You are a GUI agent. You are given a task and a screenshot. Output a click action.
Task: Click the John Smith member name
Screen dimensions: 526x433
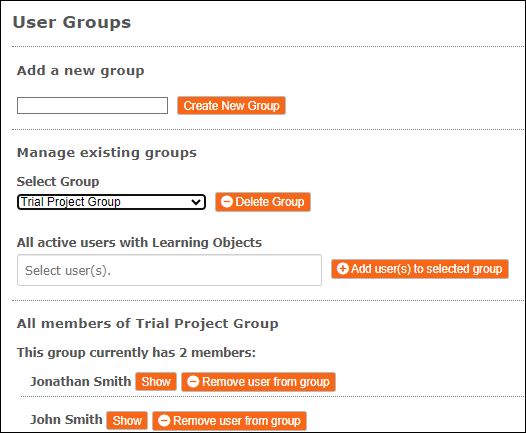[x=66, y=420]
